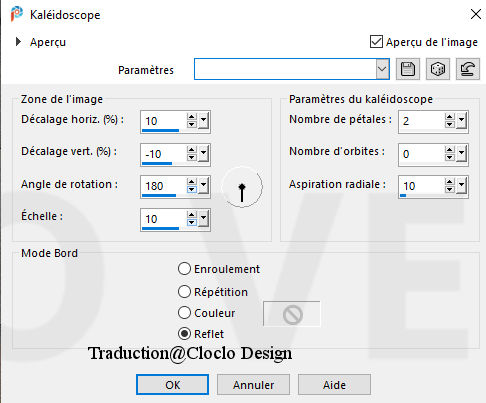Decrease the Aspiration radiale value with the down arrow

(x=450, y=190)
